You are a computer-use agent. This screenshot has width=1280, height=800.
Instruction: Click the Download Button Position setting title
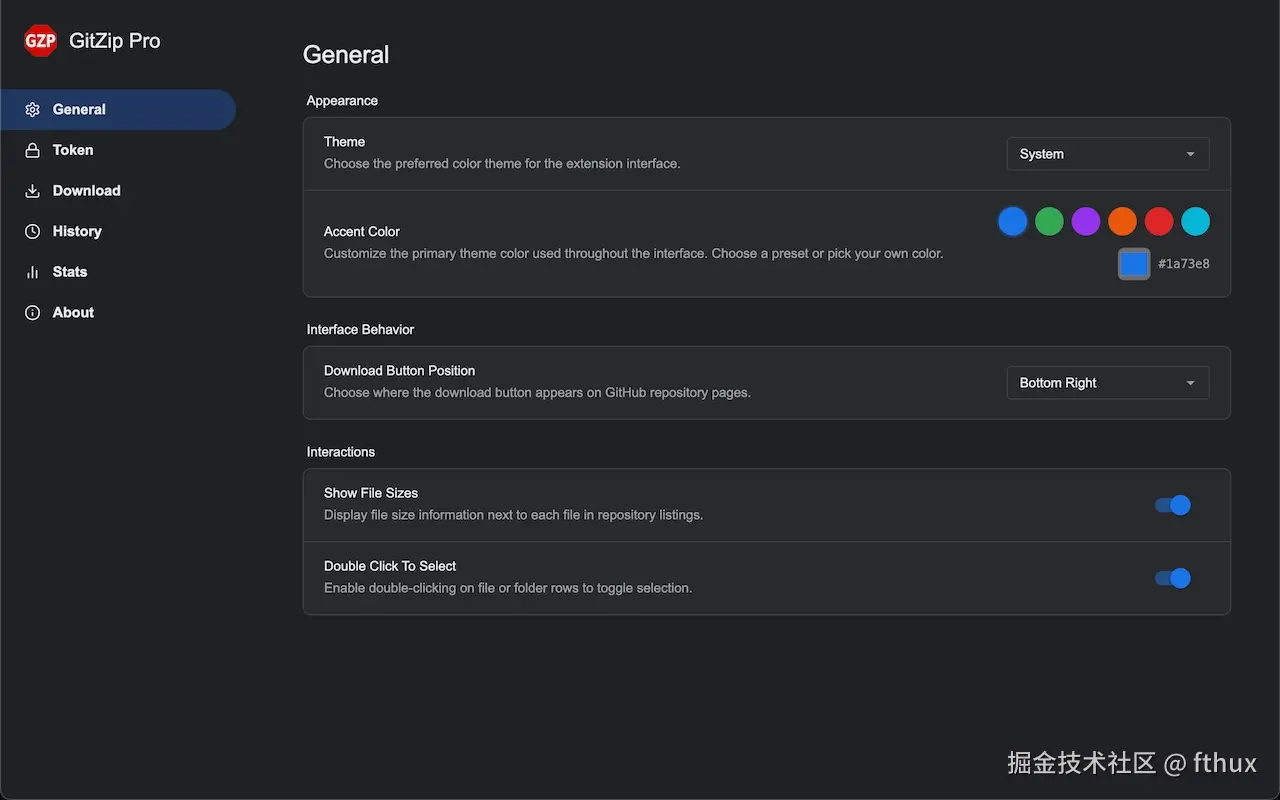click(x=400, y=371)
